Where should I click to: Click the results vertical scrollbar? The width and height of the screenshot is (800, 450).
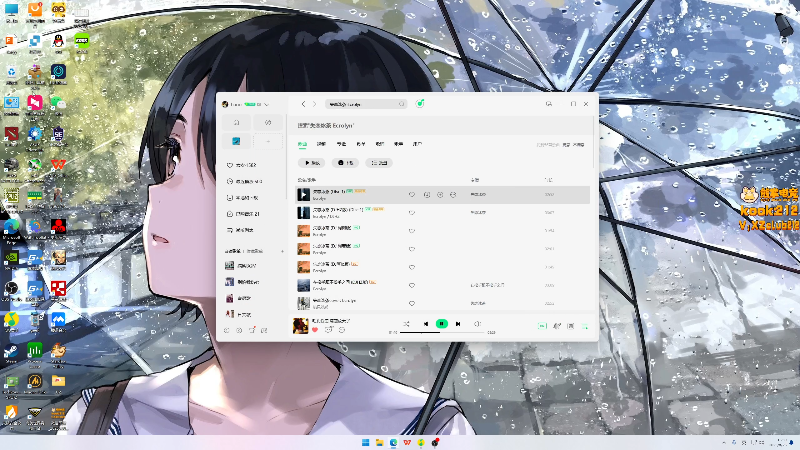point(593,143)
